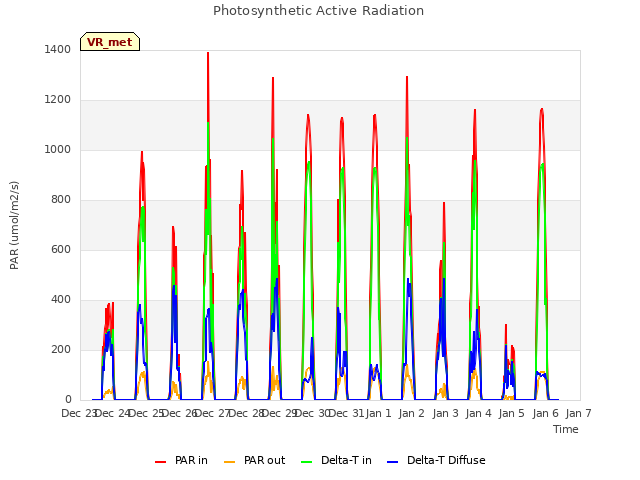Toggle the PAR out legend entry

click(x=255, y=460)
